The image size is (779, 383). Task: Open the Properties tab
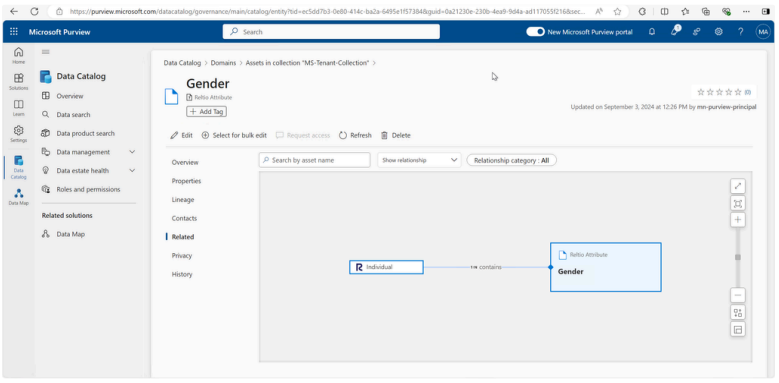click(186, 181)
